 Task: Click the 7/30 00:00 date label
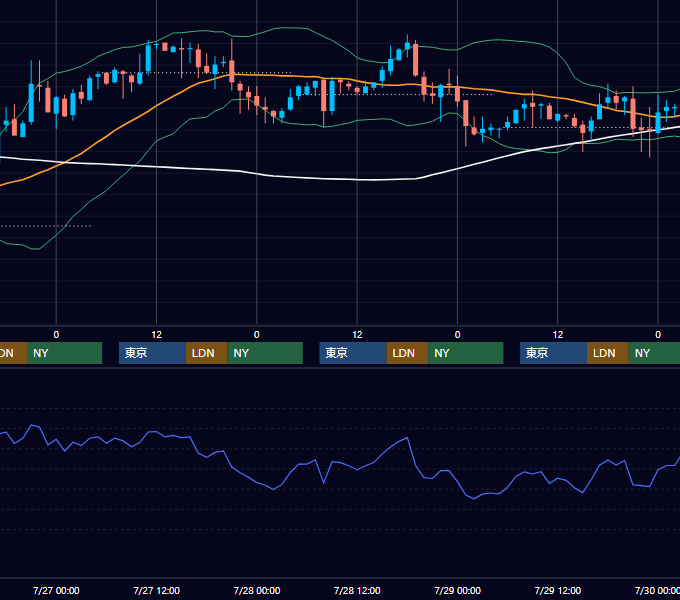[x=657, y=590]
